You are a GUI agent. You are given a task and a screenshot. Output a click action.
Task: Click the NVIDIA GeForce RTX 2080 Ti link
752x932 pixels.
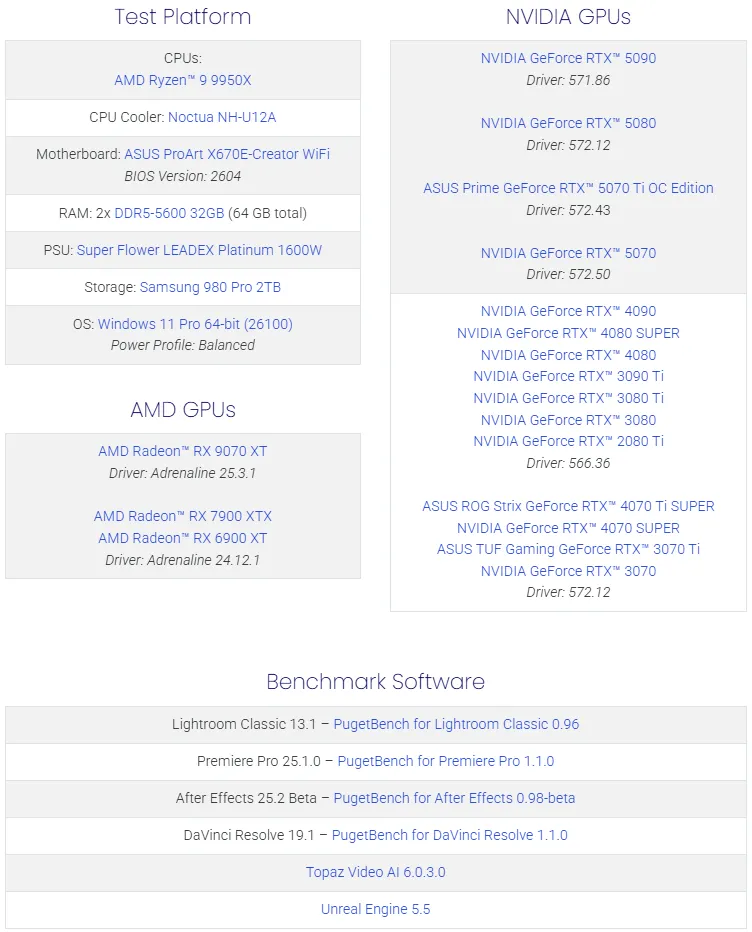(x=568, y=441)
